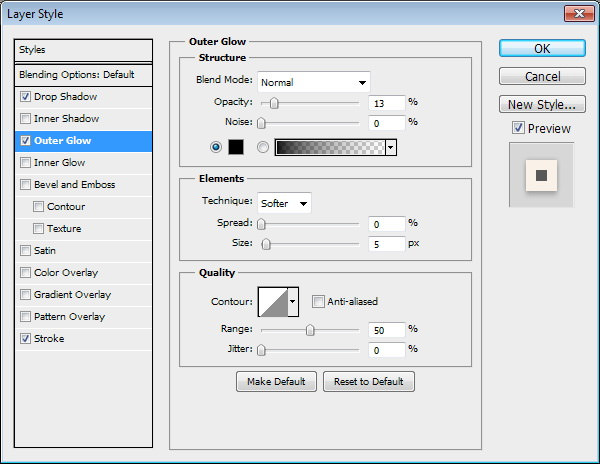Enable the Inner Shadow checkbox

[25, 119]
